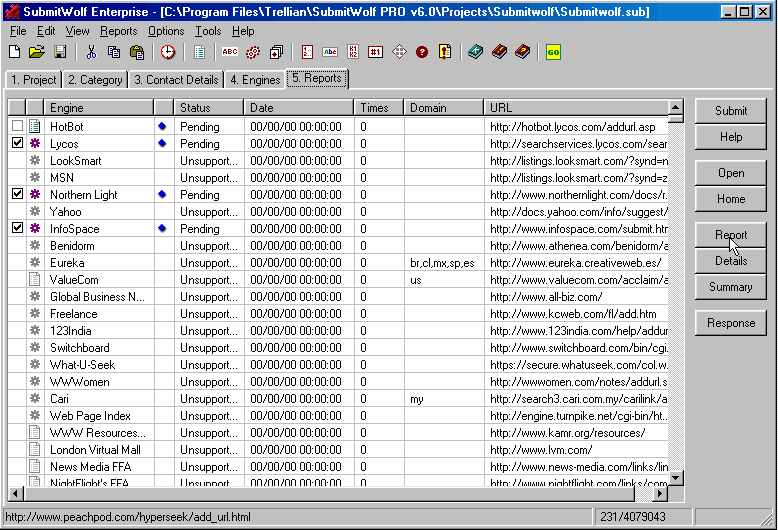The image size is (778, 530).
Task: Select the 5. Reports tab
Action: [x=317, y=78]
